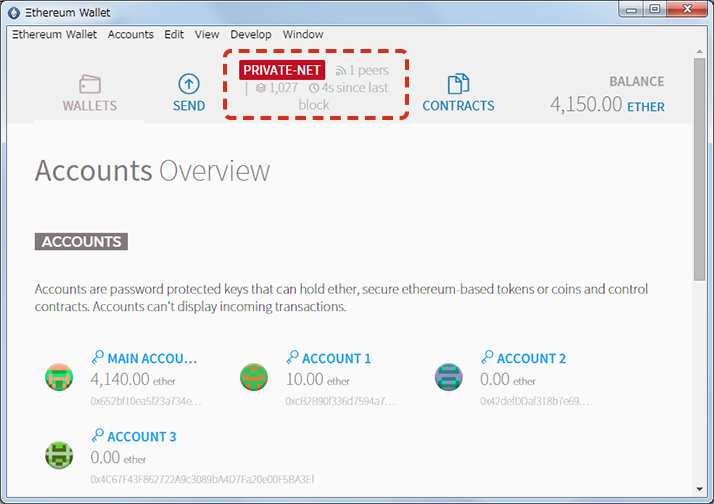This screenshot has width=714, height=504.
Task: Open the ACCOUNT 3 link
Action: [142, 437]
